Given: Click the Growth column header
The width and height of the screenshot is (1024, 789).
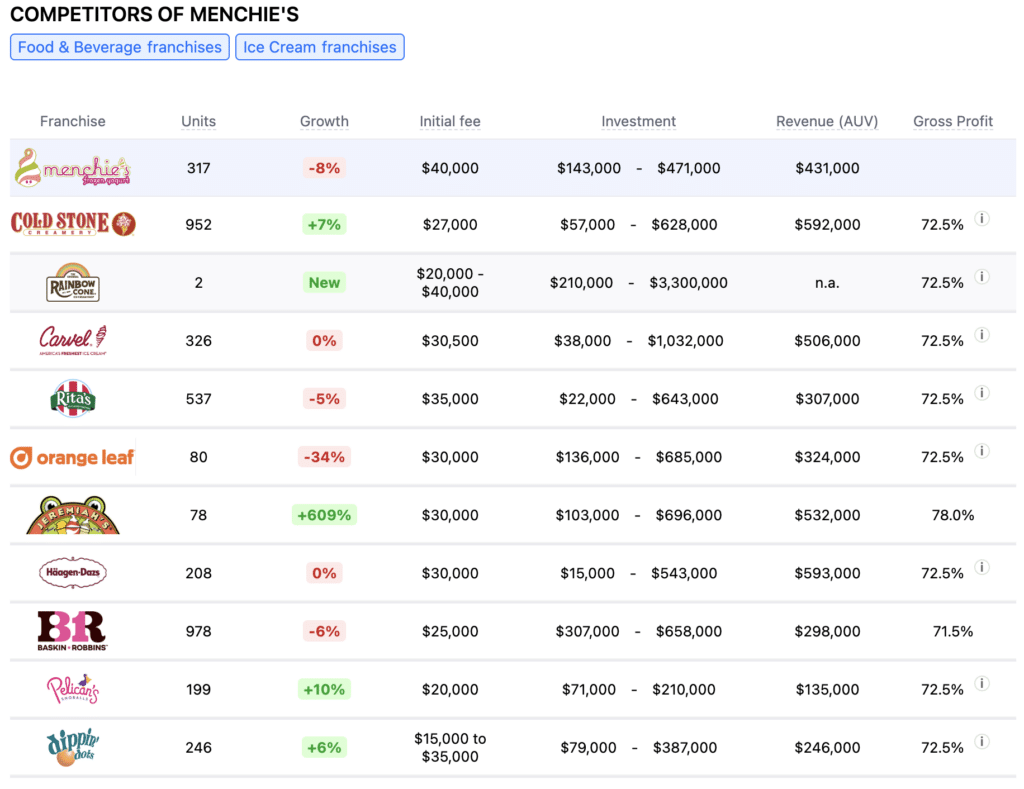Looking at the screenshot, I should pyautogui.click(x=324, y=121).
